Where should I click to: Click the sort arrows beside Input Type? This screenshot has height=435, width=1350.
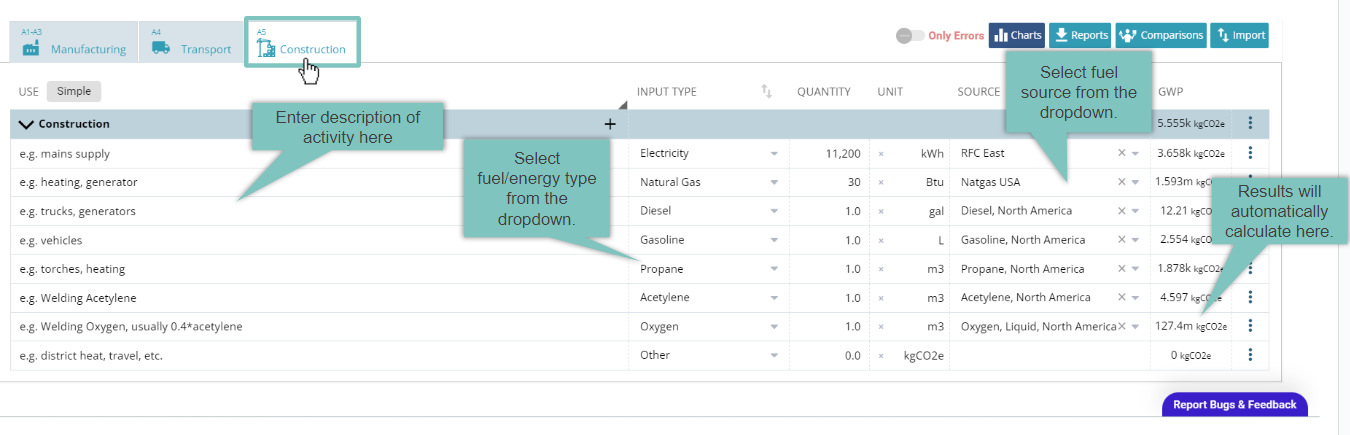tap(767, 92)
